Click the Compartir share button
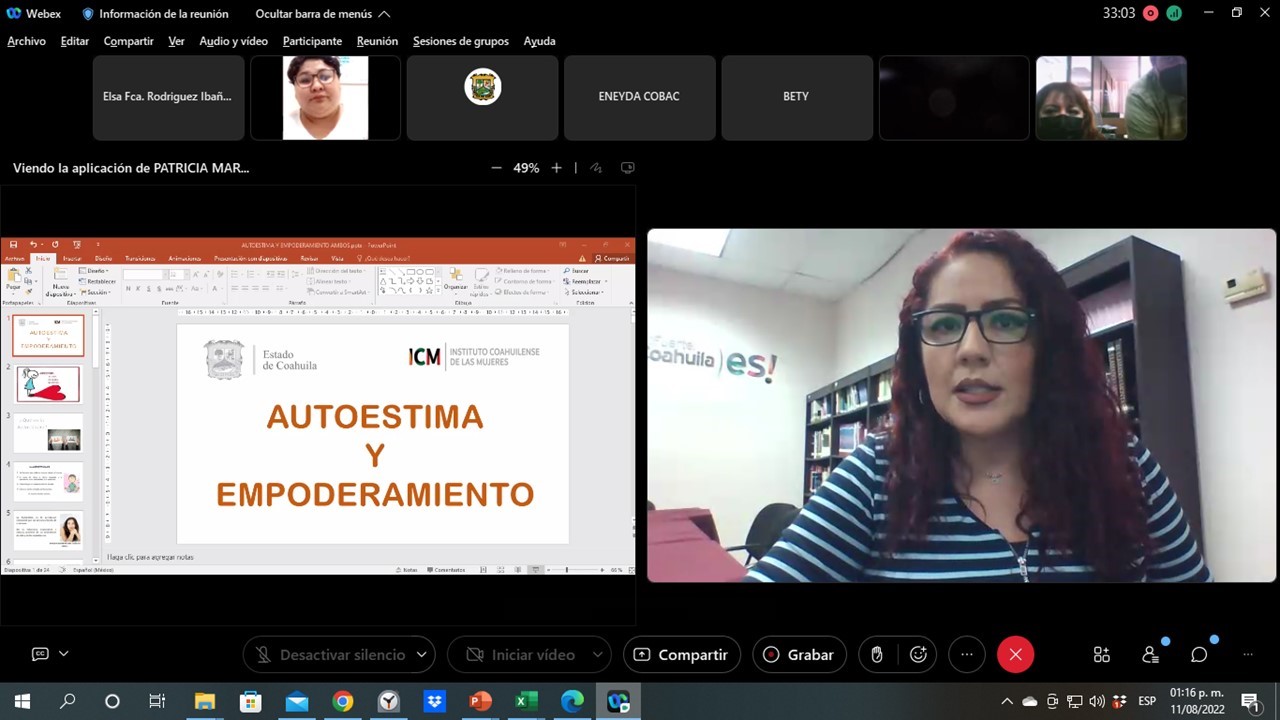The height and width of the screenshot is (720, 1280). (681, 655)
